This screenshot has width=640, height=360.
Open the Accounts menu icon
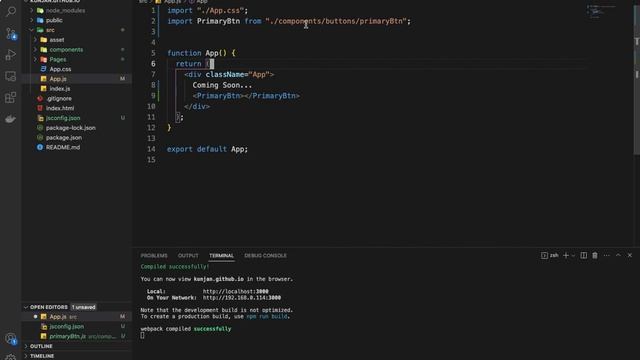11,338
